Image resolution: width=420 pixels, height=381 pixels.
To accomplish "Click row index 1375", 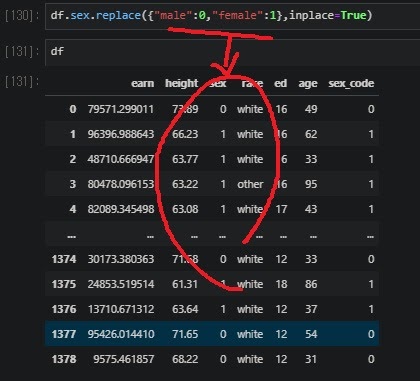I will pos(64,284).
